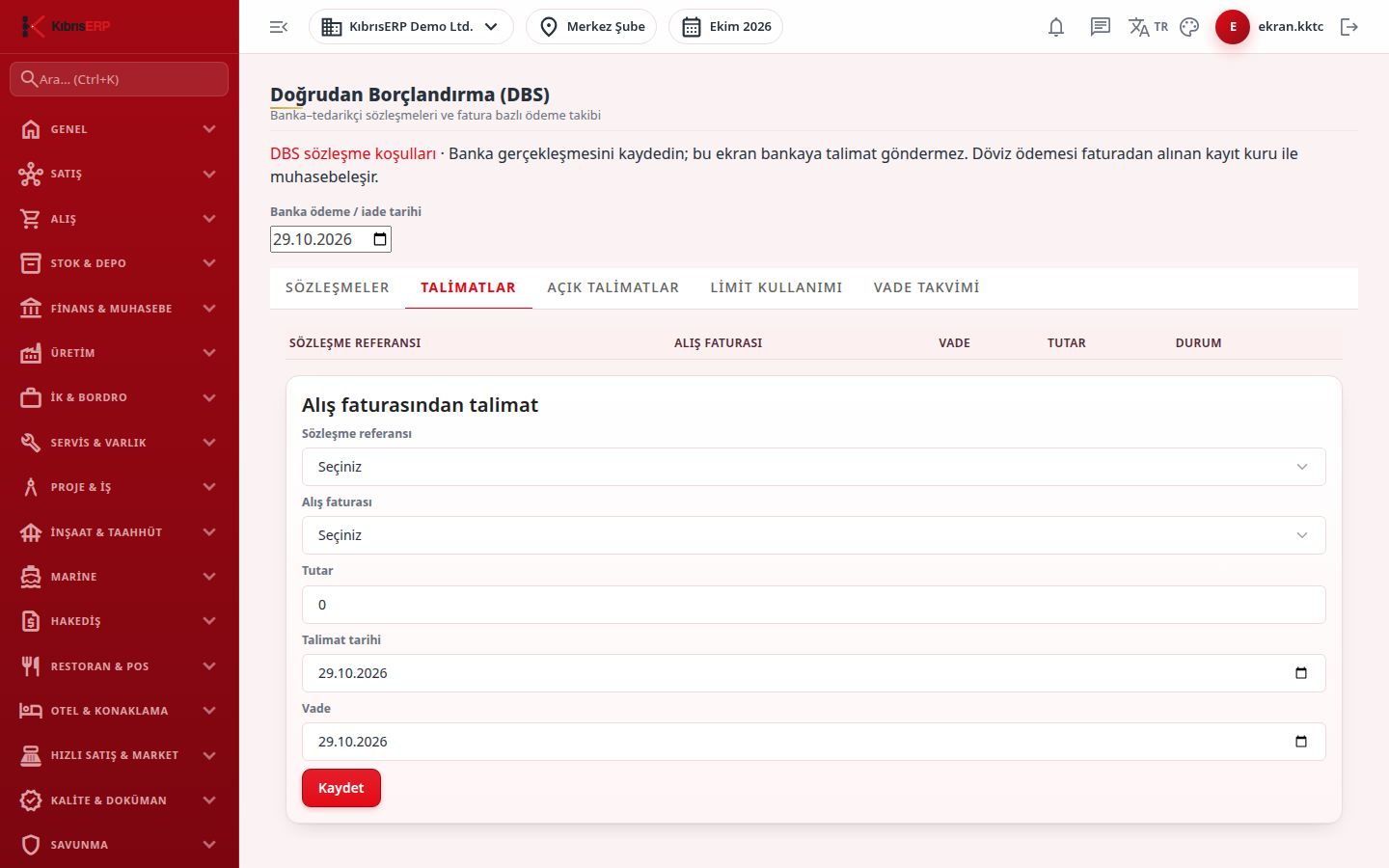
Task: Click the Talimat tarihi date field
Action: (813, 673)
